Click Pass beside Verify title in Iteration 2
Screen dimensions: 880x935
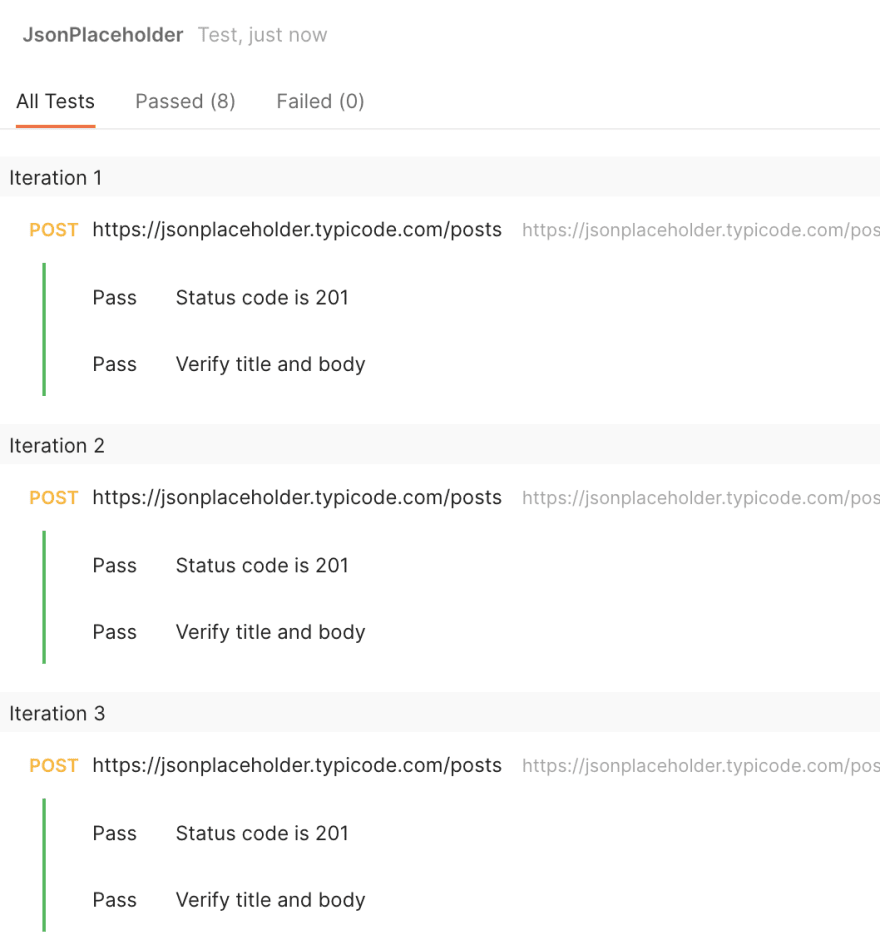114,631
